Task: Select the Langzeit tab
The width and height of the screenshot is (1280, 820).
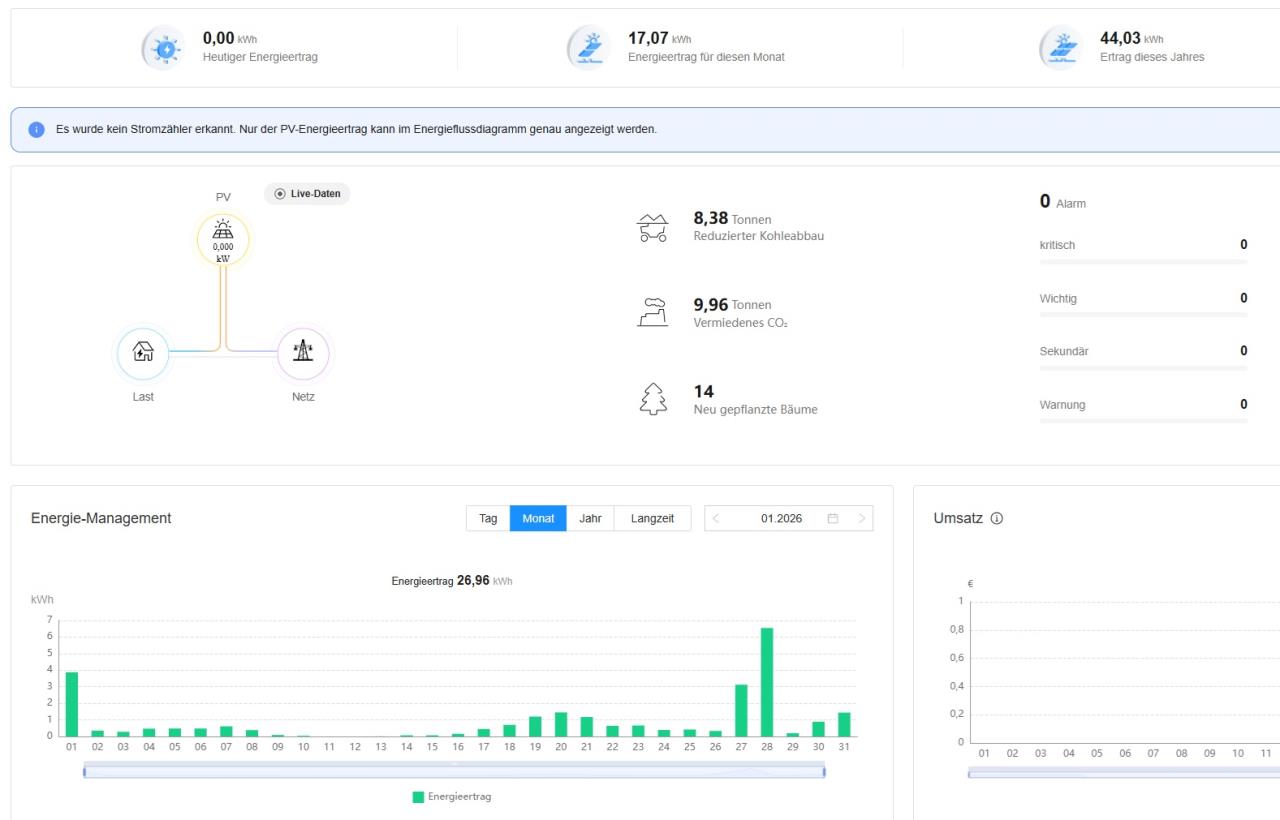Action: click(x=652, y=518)
